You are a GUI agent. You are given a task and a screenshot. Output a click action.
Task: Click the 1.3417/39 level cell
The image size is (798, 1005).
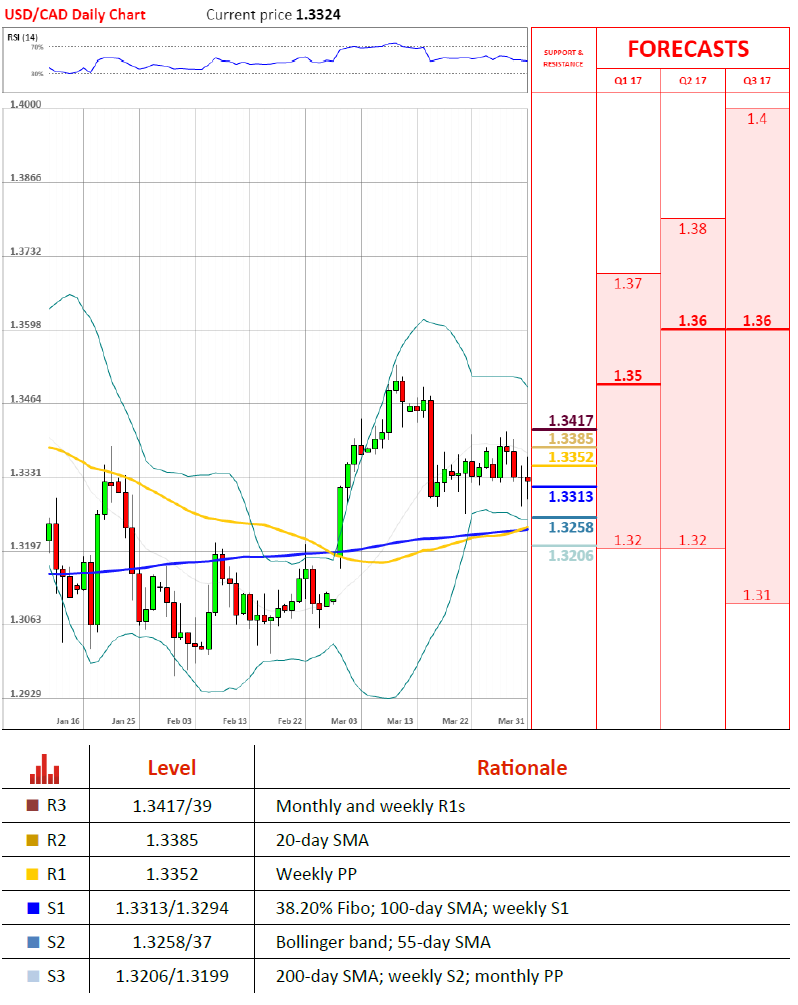pos(172,806)
